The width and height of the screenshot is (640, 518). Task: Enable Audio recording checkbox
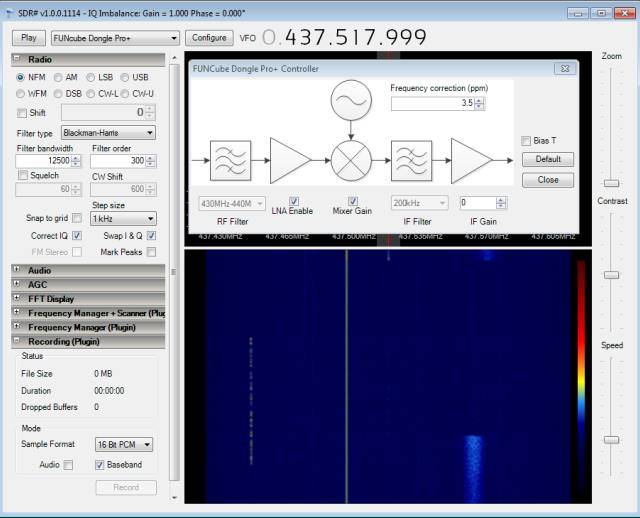pos(68,465)
